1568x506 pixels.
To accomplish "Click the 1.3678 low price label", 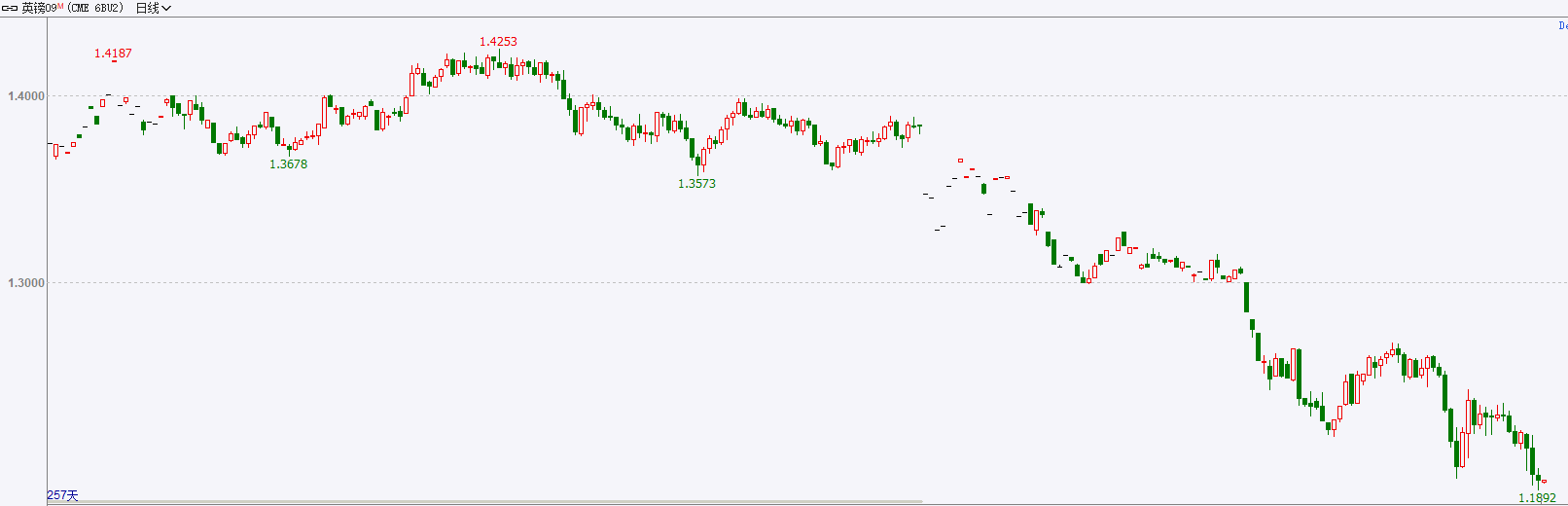I will tap(288, 164).
